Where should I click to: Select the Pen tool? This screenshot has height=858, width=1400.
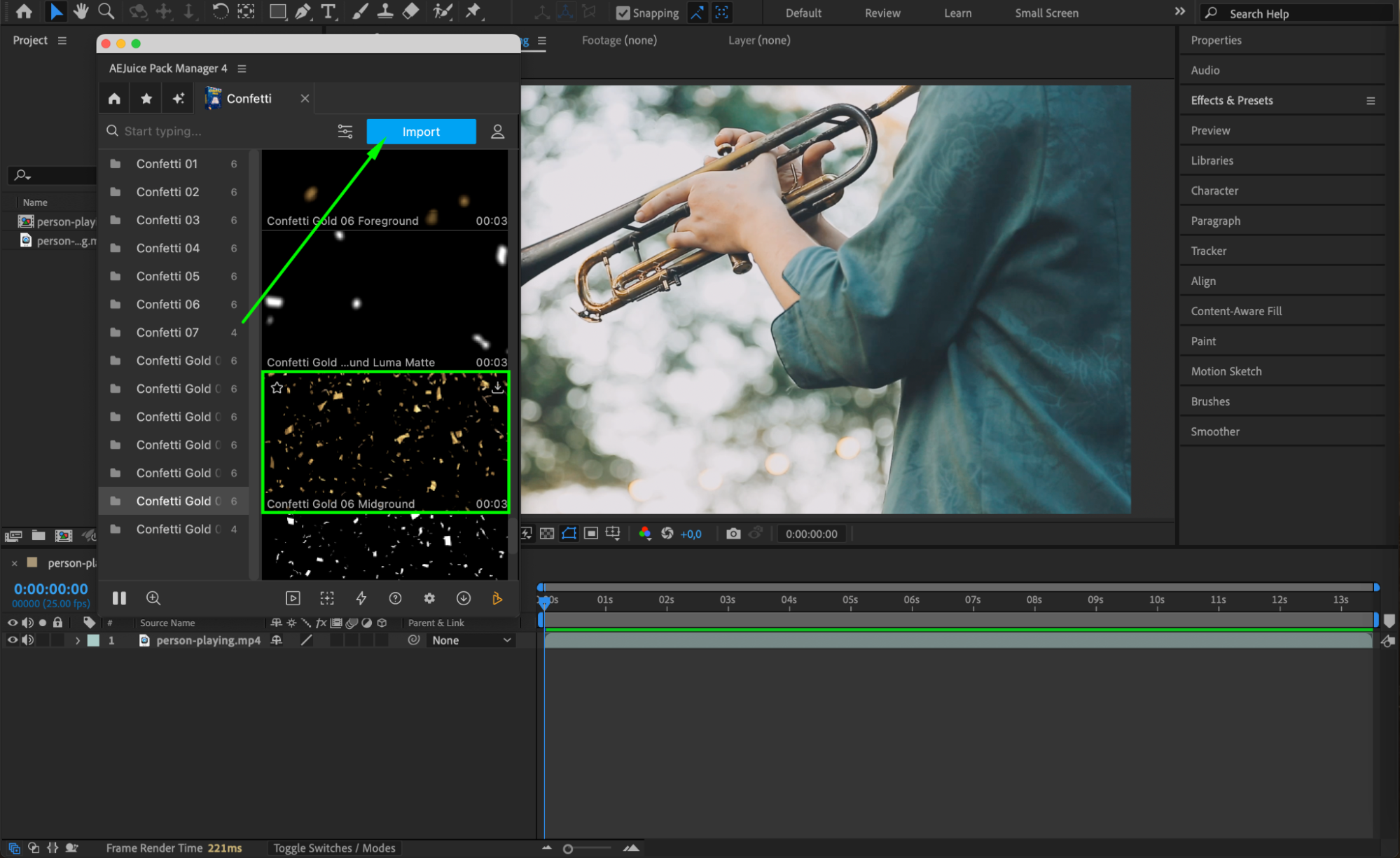303,11
